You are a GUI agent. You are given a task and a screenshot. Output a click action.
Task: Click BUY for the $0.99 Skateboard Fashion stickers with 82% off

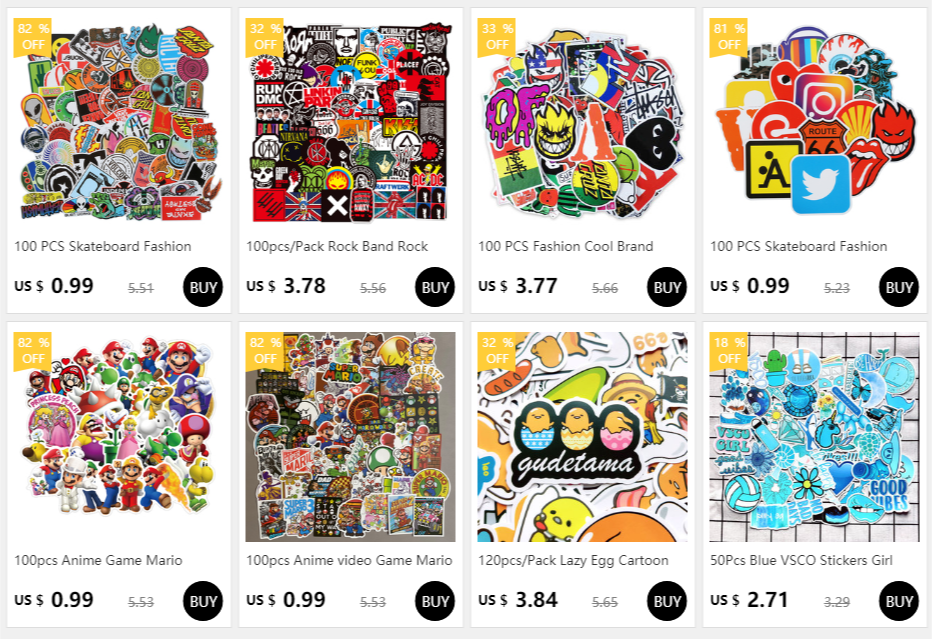click(203, 287)
